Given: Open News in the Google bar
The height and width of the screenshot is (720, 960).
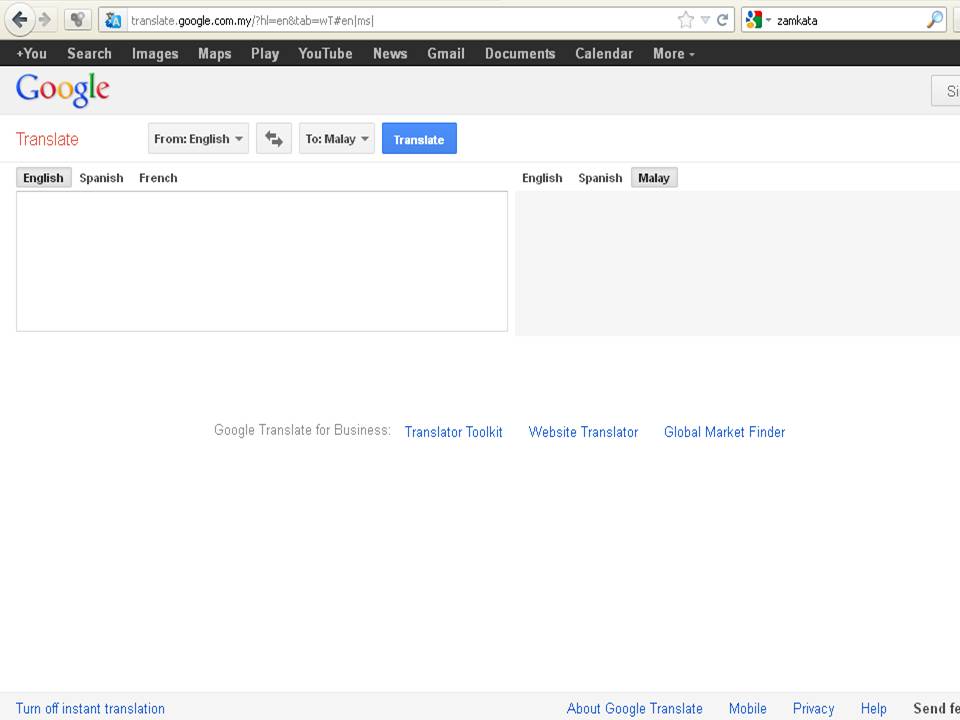Looking at the screenshot, I should 390,54.
